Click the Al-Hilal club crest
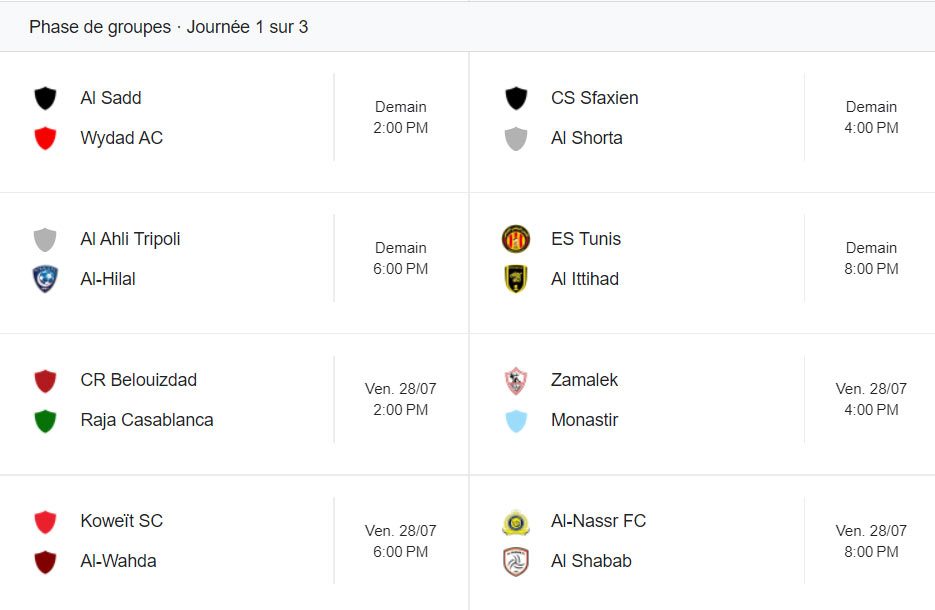The image size is (935, 610). tap(45, 279)
